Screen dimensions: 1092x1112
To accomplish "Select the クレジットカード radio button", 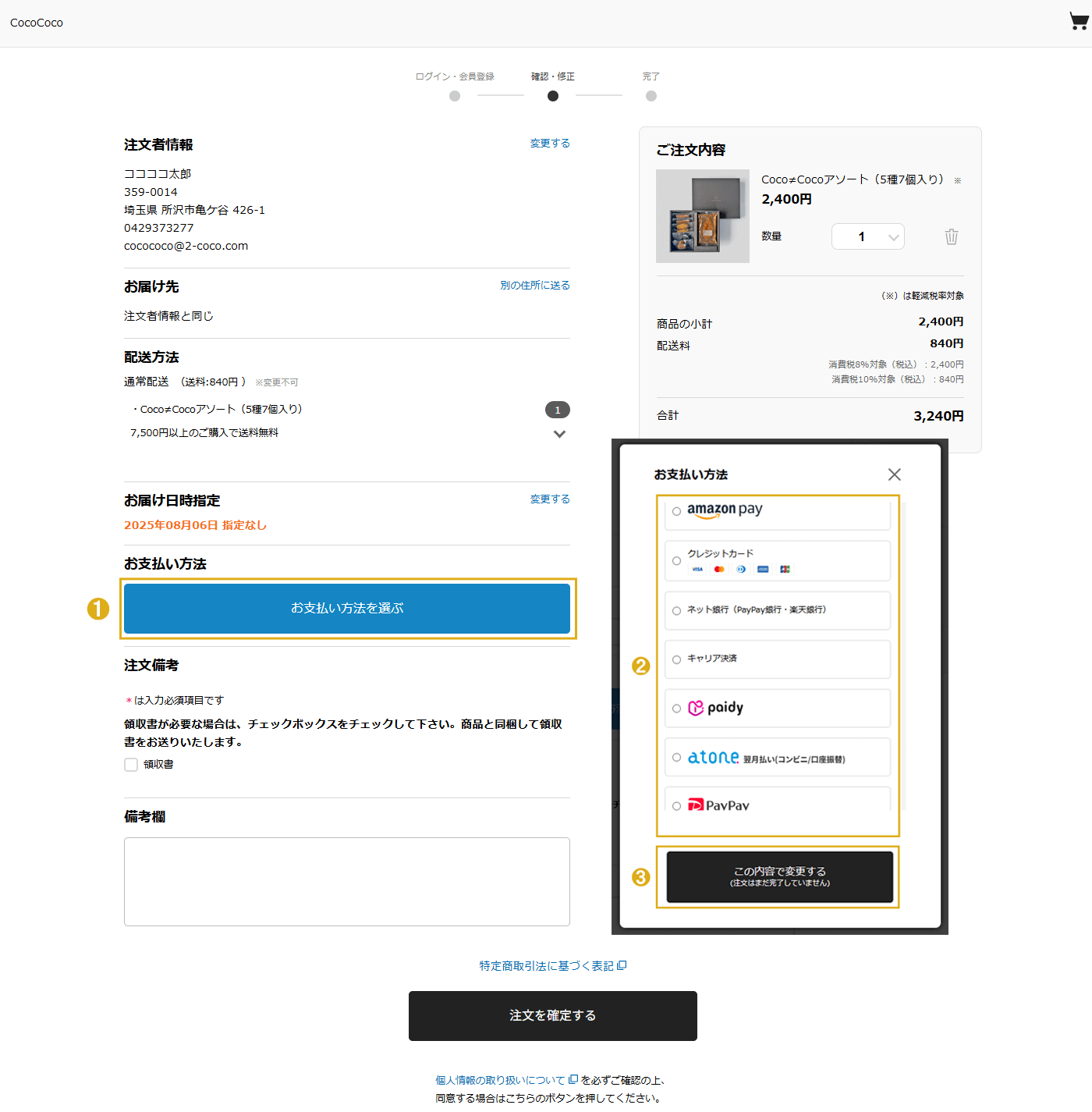I will [x=676, y=561].
